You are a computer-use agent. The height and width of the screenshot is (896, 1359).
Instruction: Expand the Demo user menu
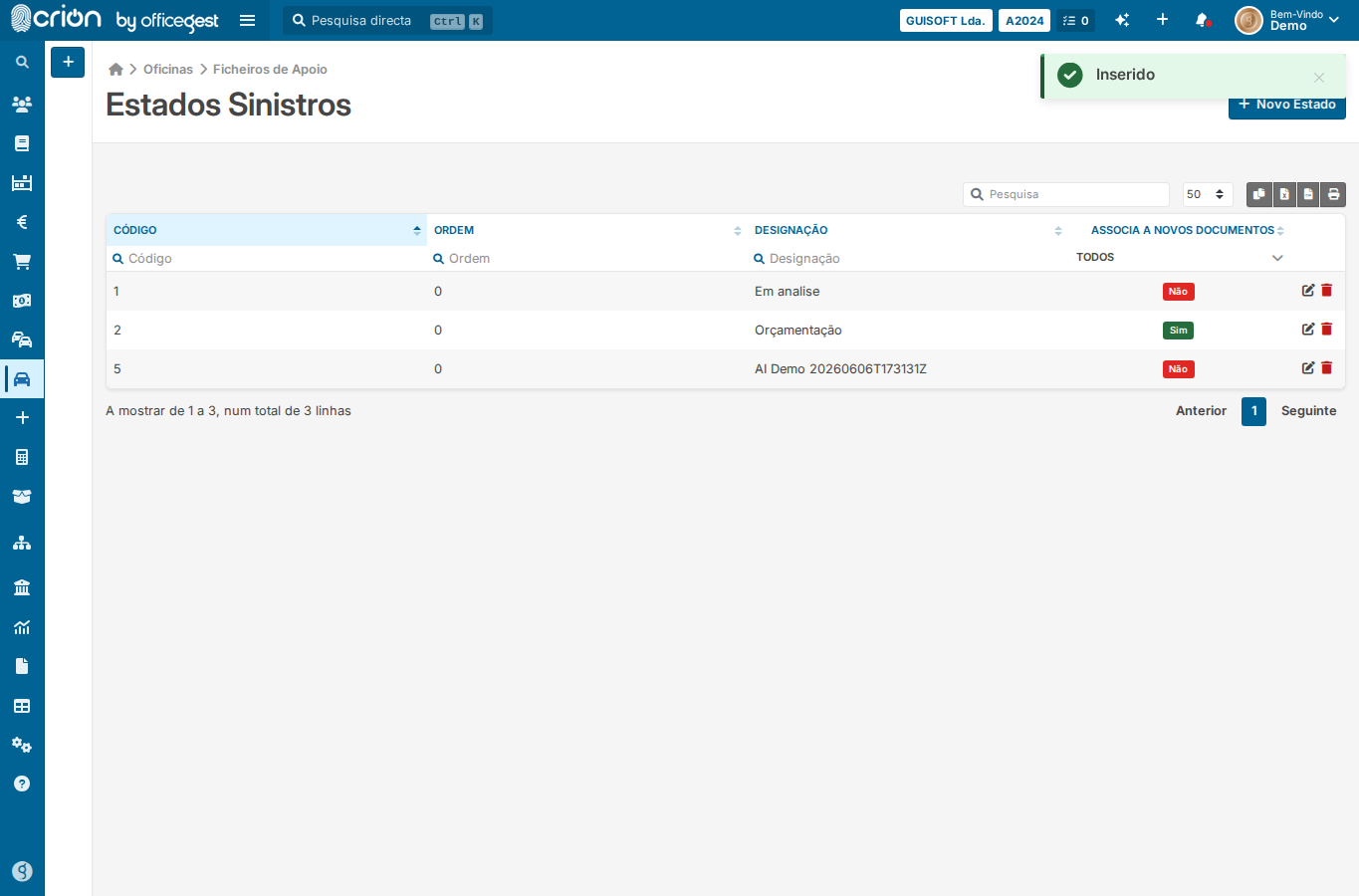click(x=1288, y=20)
